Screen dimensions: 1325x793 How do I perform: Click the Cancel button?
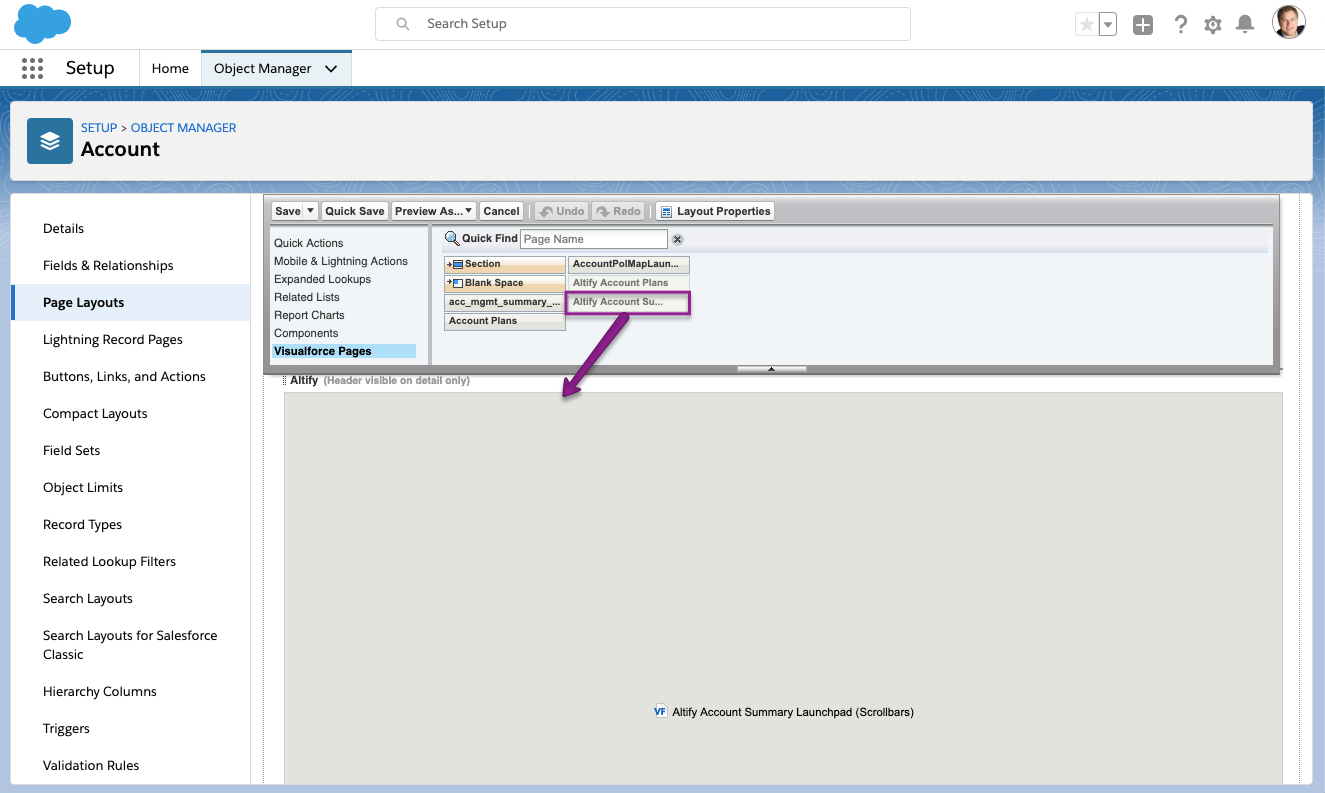tap(501, 211)
